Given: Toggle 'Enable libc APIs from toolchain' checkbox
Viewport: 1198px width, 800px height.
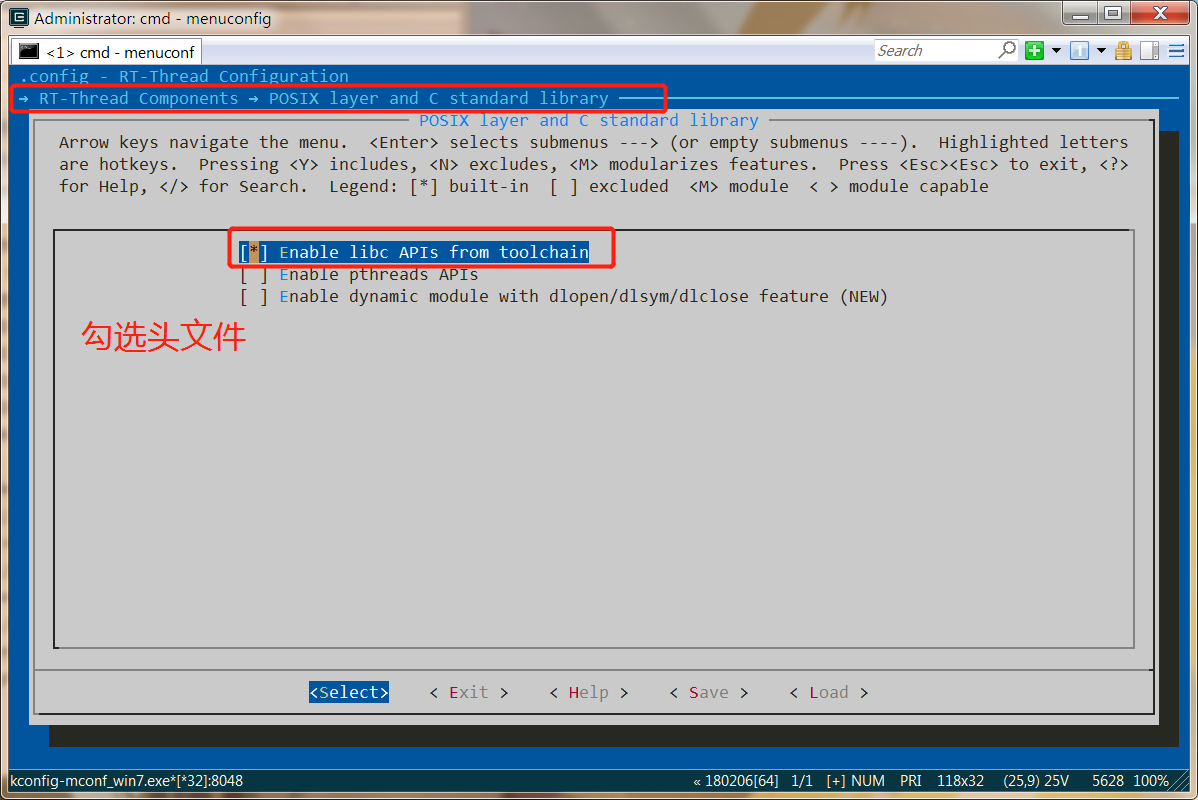Looking at the screenshot, I should 254,252.
